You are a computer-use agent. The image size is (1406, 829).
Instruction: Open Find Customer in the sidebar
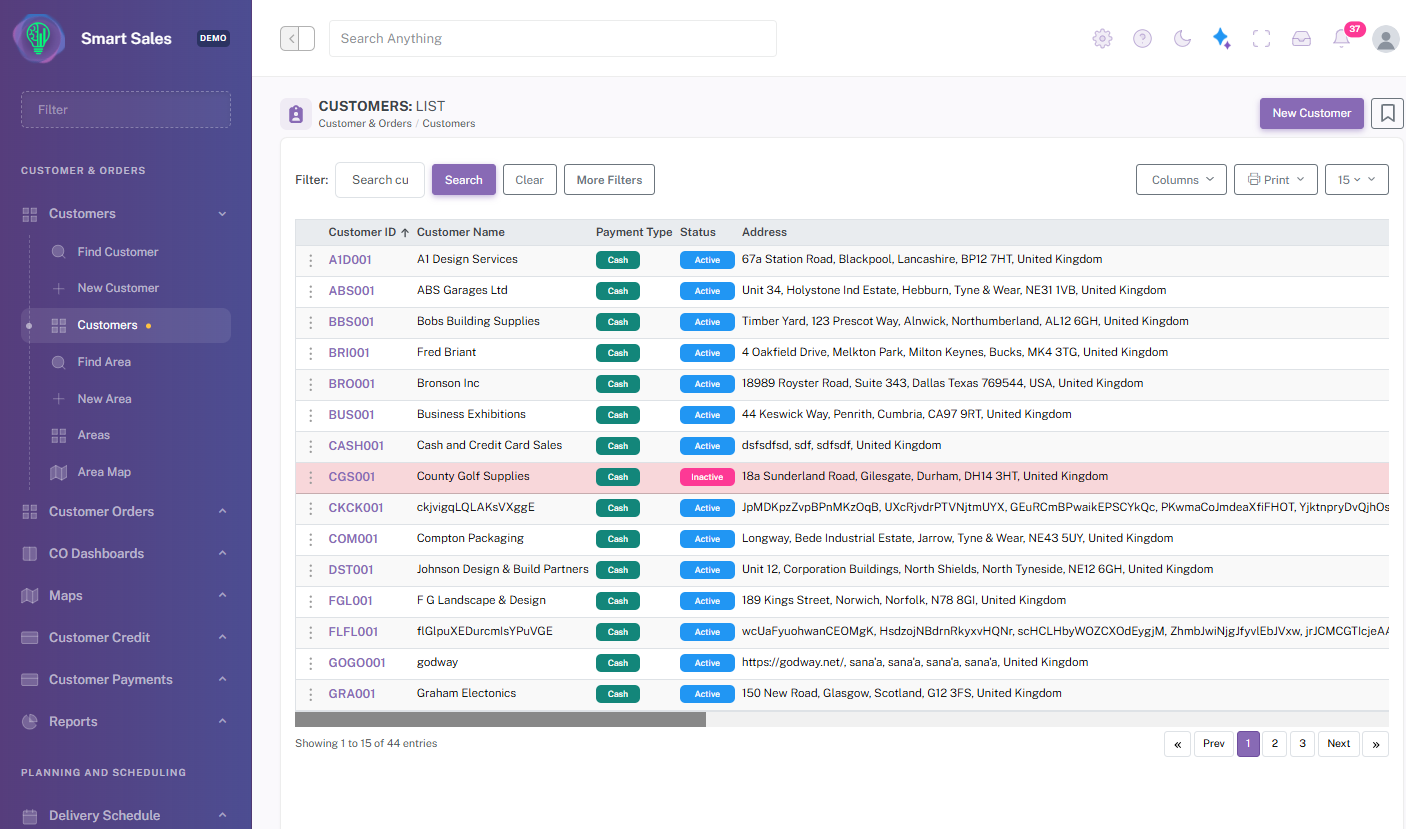tap(118, 252)
